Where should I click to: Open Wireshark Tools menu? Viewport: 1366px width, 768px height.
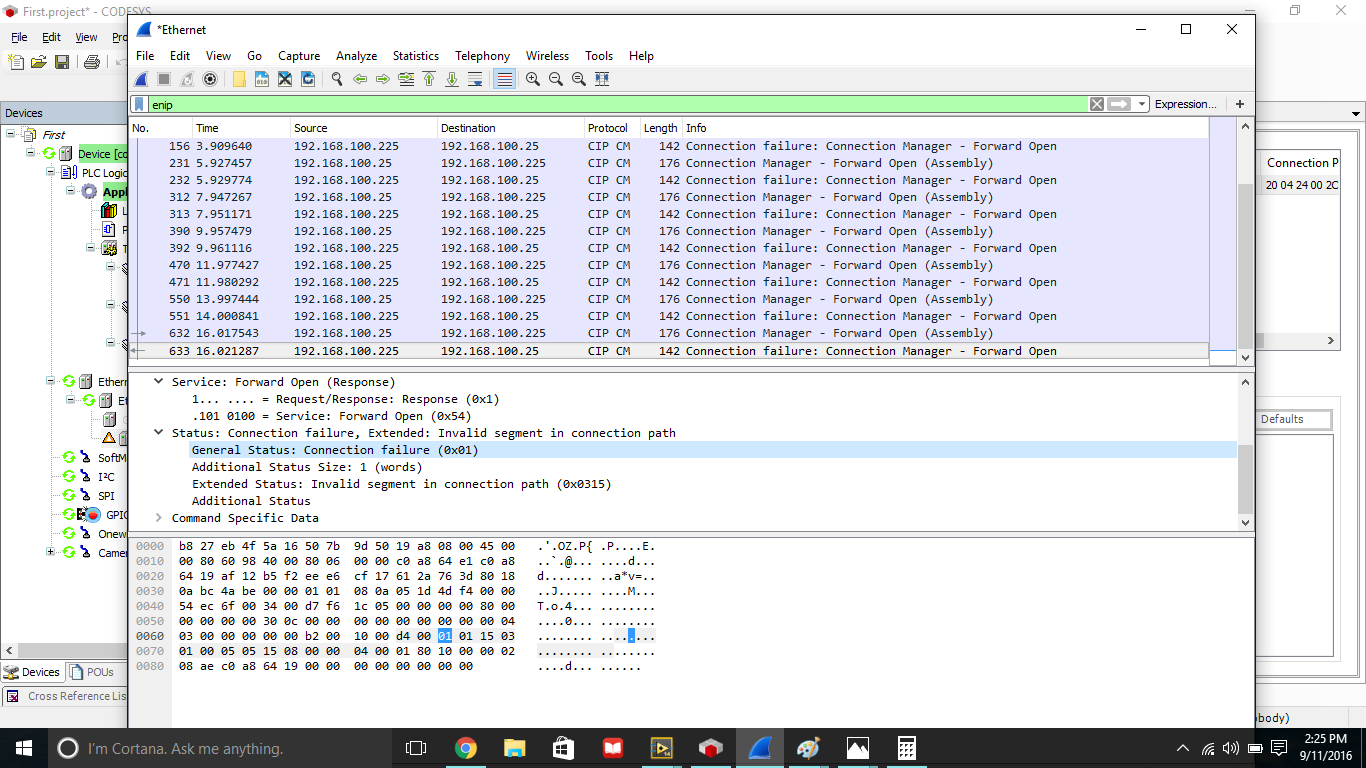[599, 56]
